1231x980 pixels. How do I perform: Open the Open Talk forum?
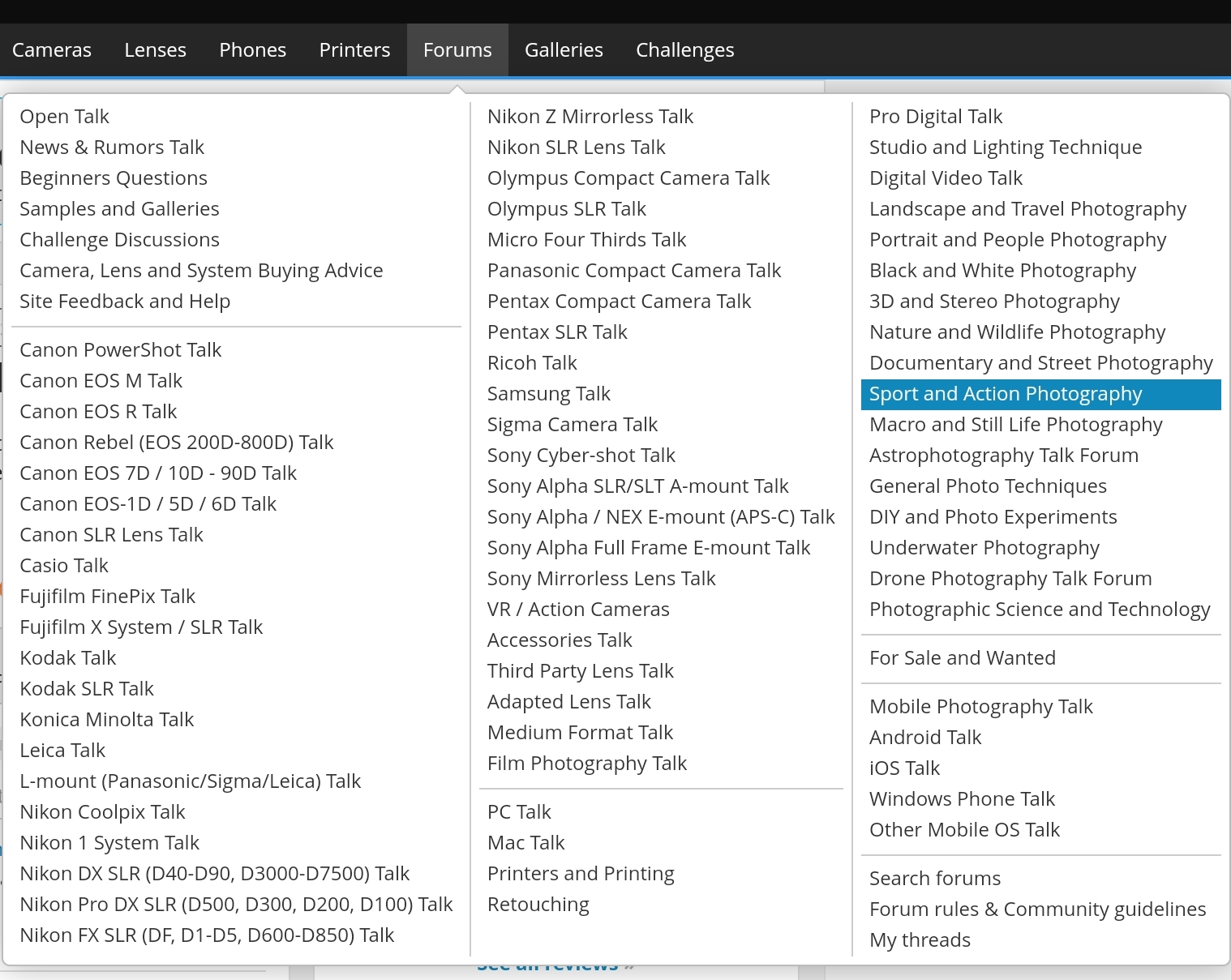[x=64, y=117]
